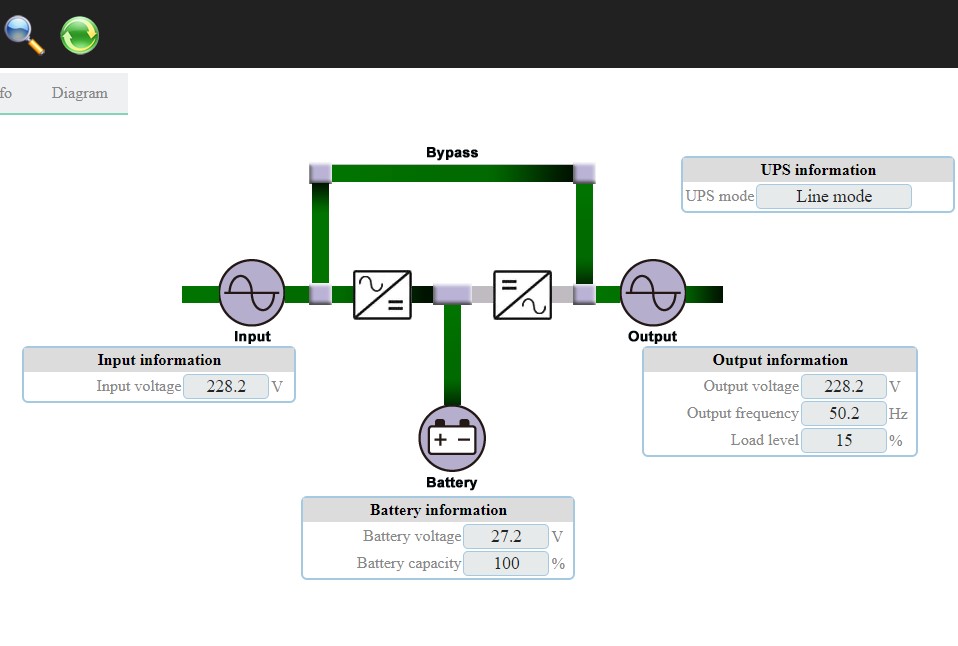Click the Battery icon in the diagram

click(452, 439)
